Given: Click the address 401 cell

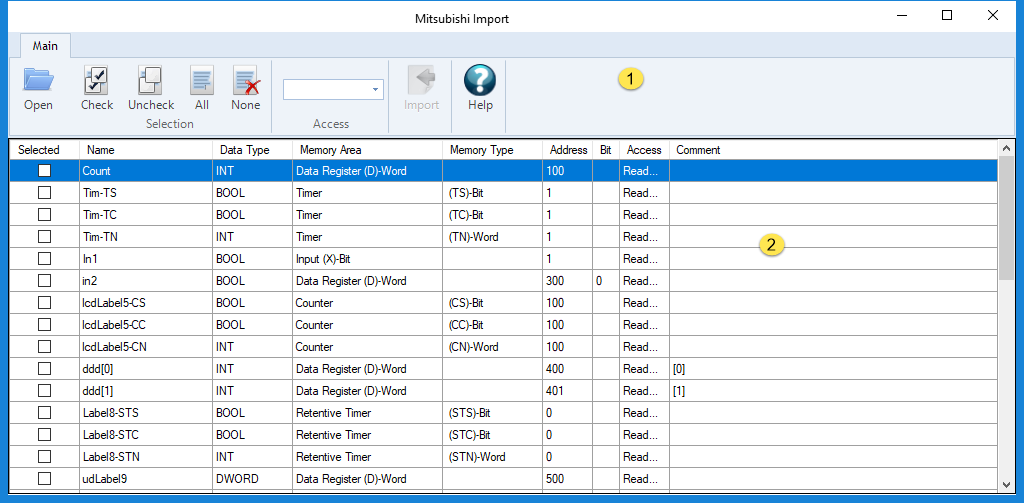Looking at the screenshot, I should click(x=568, y=391).
